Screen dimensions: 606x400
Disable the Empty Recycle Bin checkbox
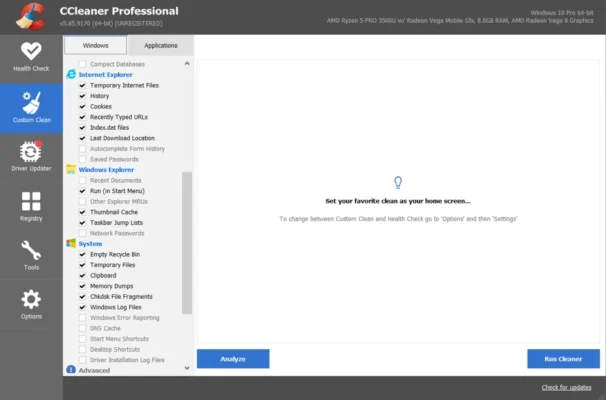pyautogui.click(x=82, y=254)
